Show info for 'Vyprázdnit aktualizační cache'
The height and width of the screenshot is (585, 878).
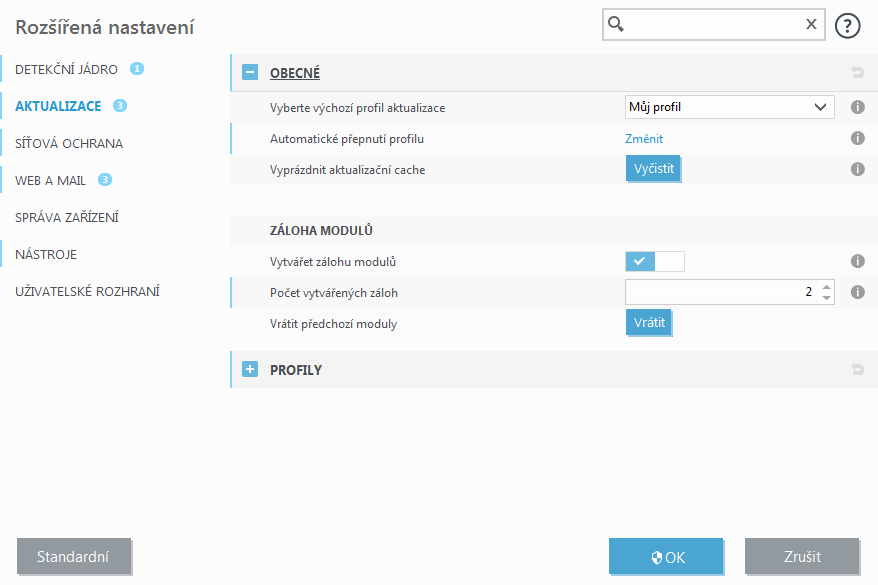point(857,169)
